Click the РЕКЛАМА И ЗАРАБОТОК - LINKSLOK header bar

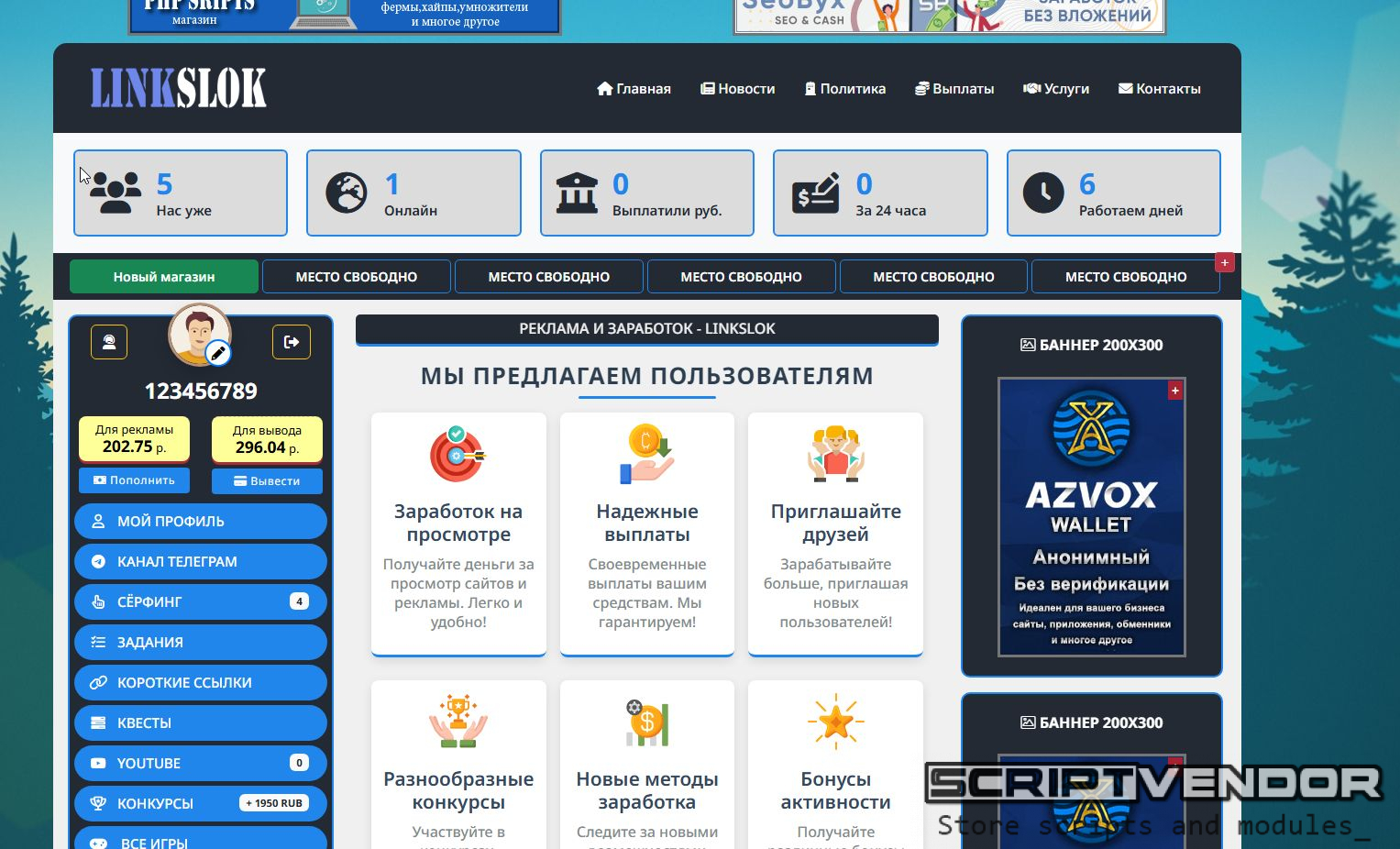[647, 329]
